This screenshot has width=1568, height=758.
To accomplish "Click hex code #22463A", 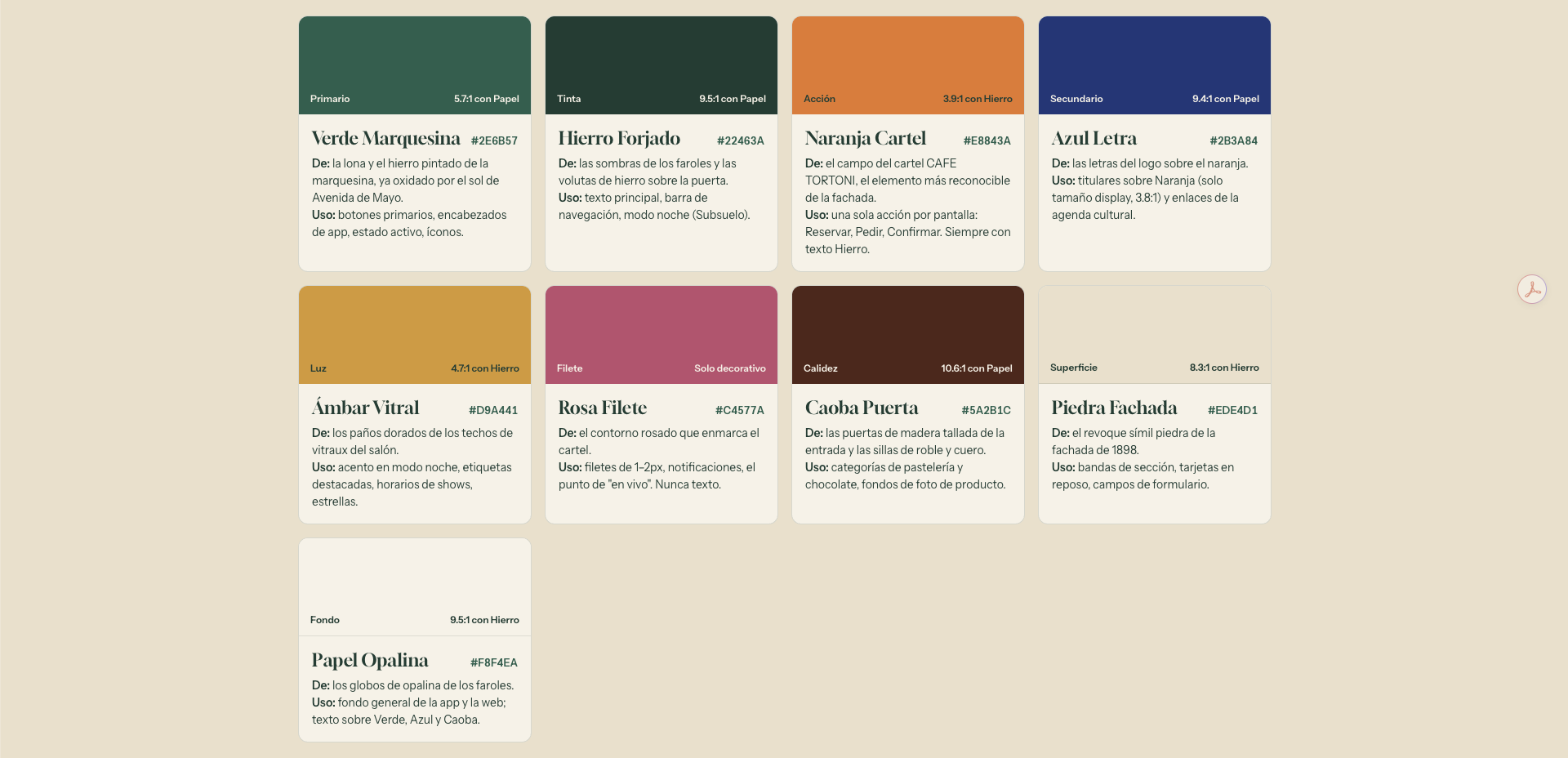I will tap(741, 140).
